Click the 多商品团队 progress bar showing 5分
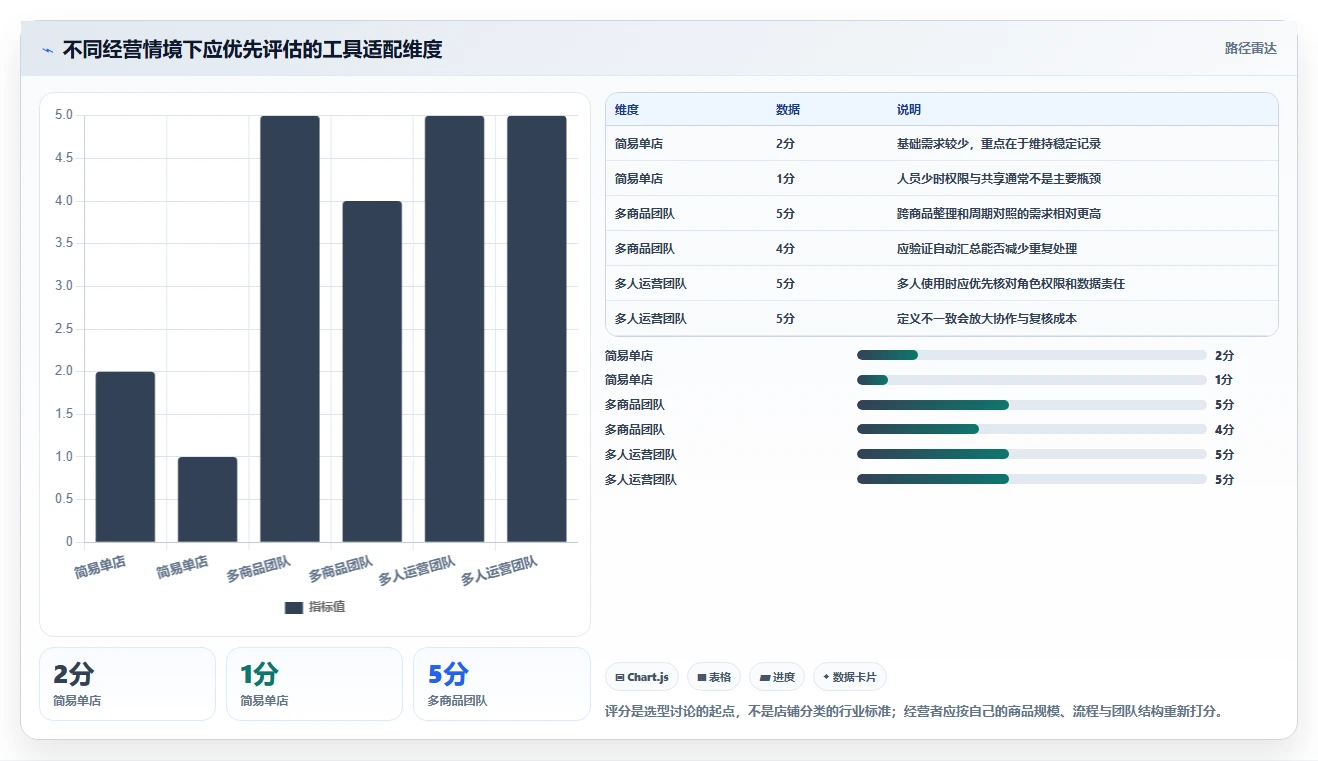The height and width of the screenshot is (761, 1318). 1032,405
